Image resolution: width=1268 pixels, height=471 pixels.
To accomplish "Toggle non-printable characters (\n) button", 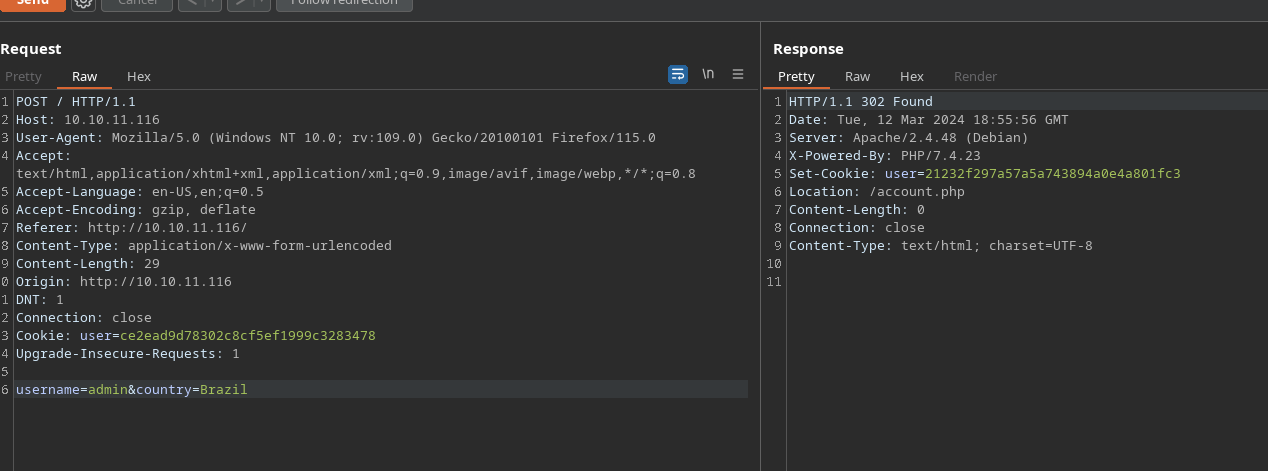I will 708,74.
